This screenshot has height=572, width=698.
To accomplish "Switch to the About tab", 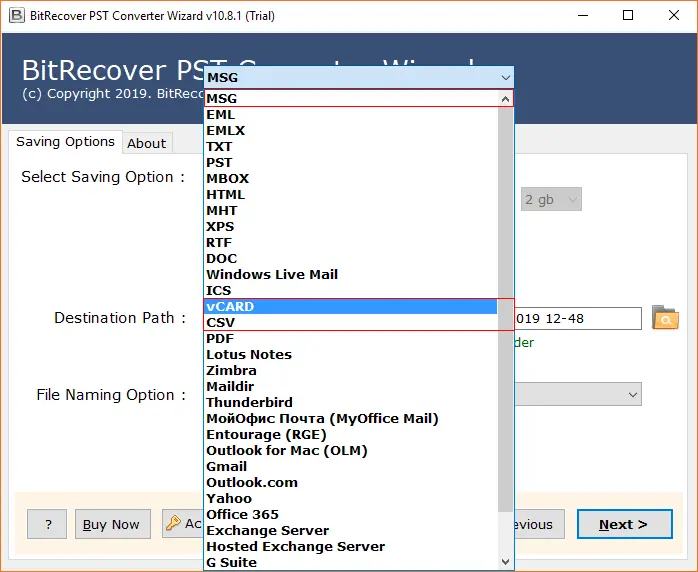I will click(x=146, y=143).
